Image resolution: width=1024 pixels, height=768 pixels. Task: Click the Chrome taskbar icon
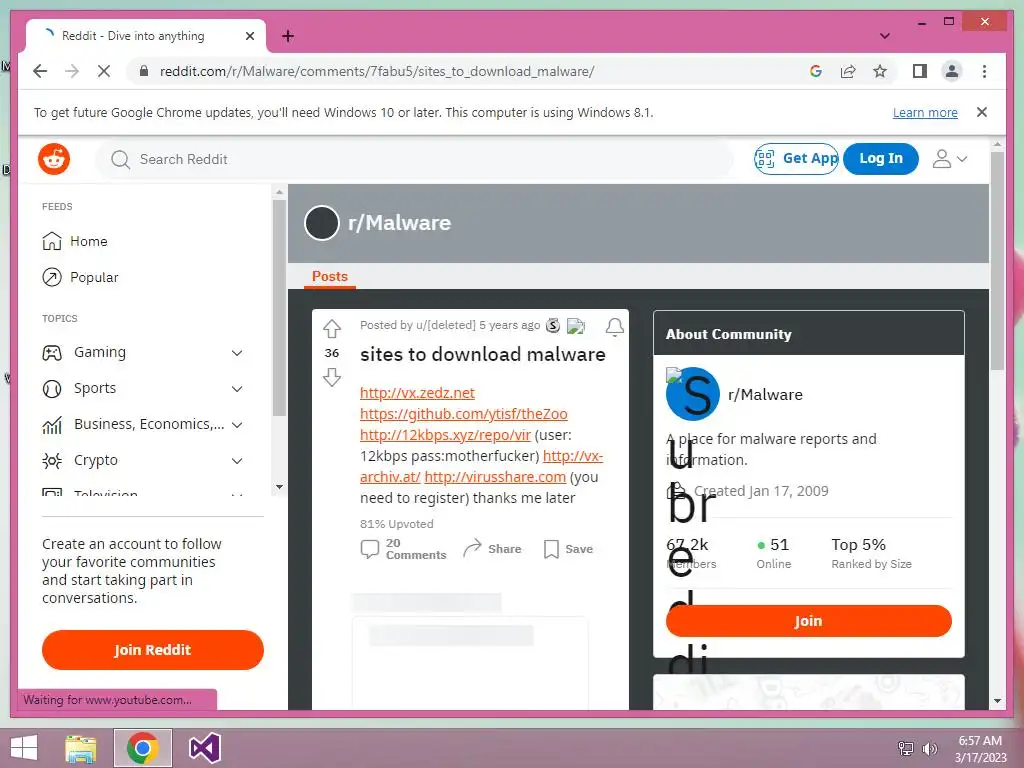[x=142, y=748]
